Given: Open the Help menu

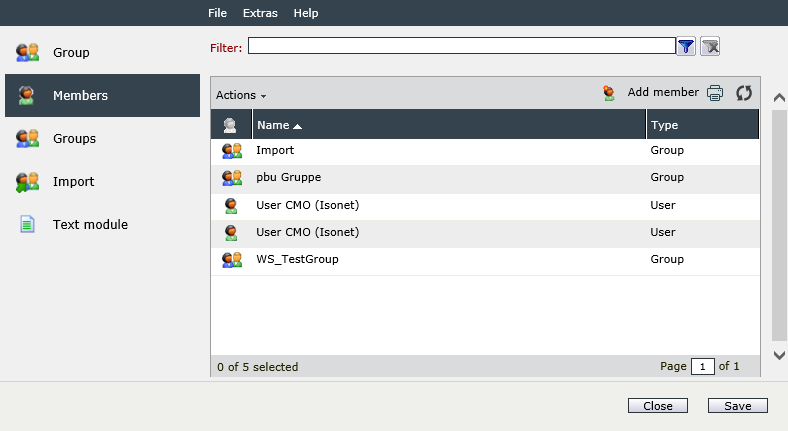Looking at the screenshot, I should tap(306, 13).
